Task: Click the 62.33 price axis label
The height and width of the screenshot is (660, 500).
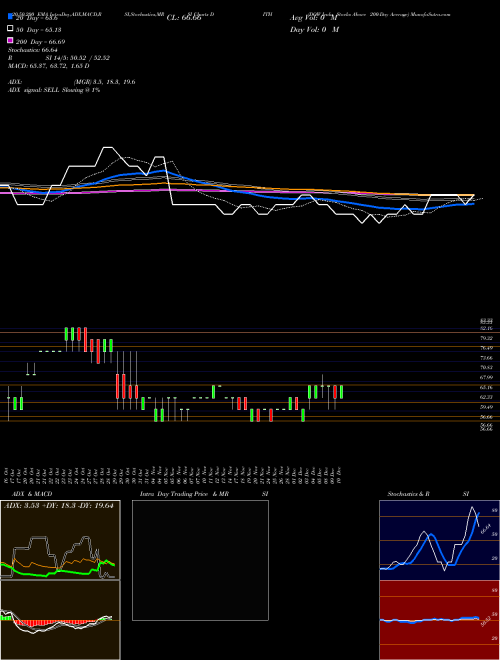Action: [x=487, y=397]
